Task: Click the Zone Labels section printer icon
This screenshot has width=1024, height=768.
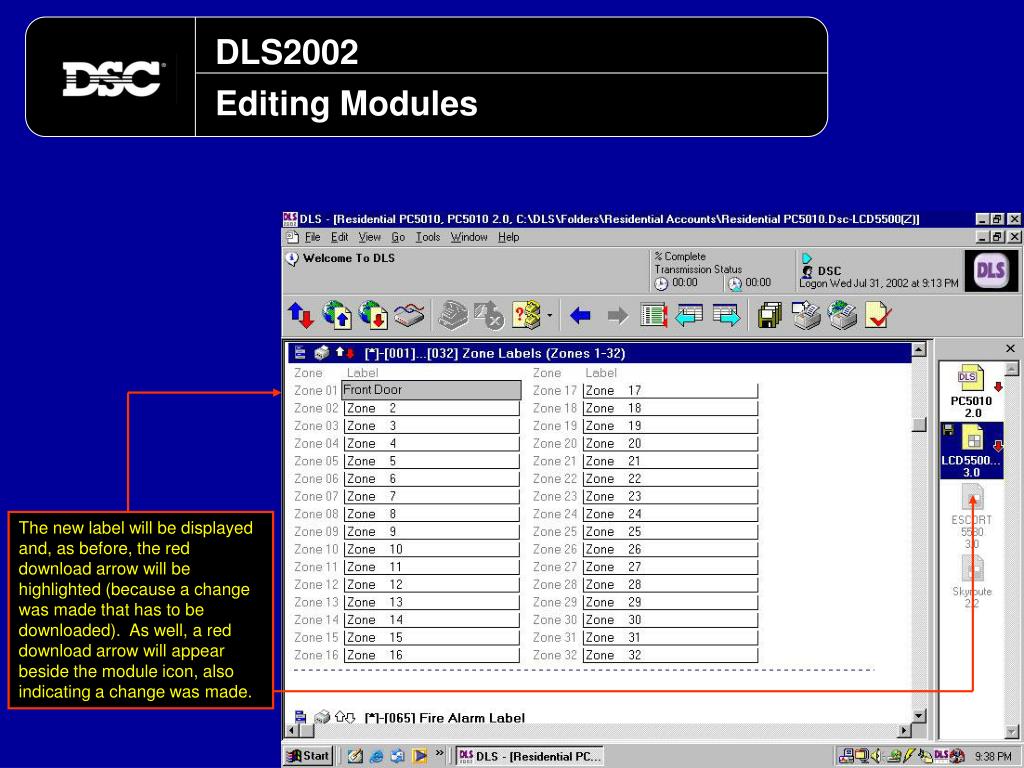Action: (321, 353)
